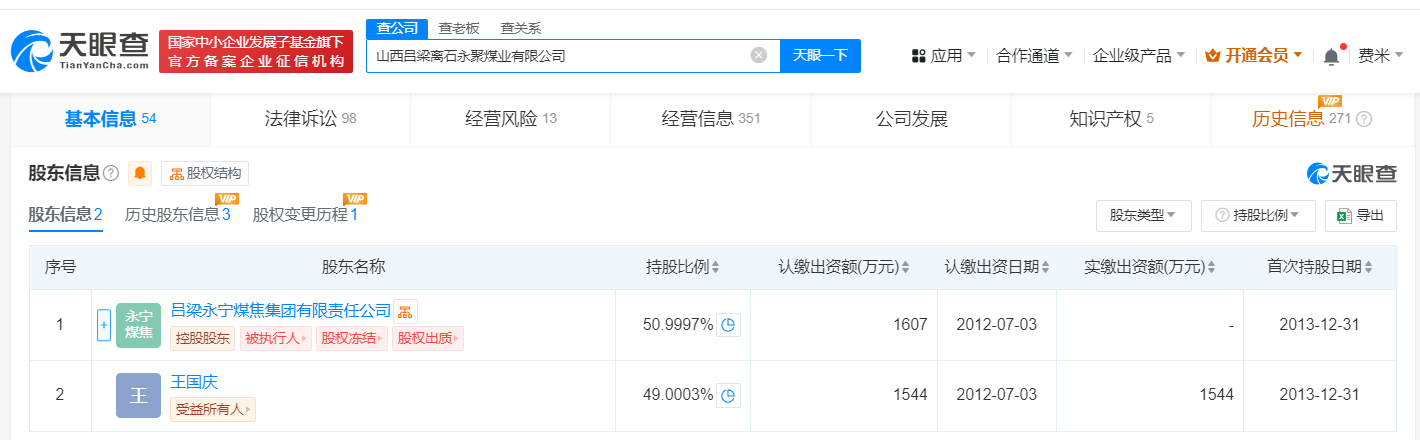Click equity structure icon beside 吕梁永宁煤焦集团有限责任公司
The height and width of the screenshot is (440, 1420).
405,310
